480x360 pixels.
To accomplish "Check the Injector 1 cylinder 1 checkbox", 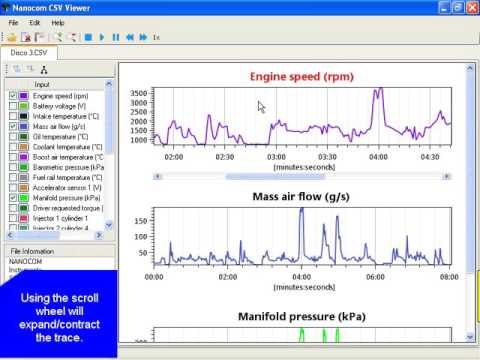I will [13, 218].
